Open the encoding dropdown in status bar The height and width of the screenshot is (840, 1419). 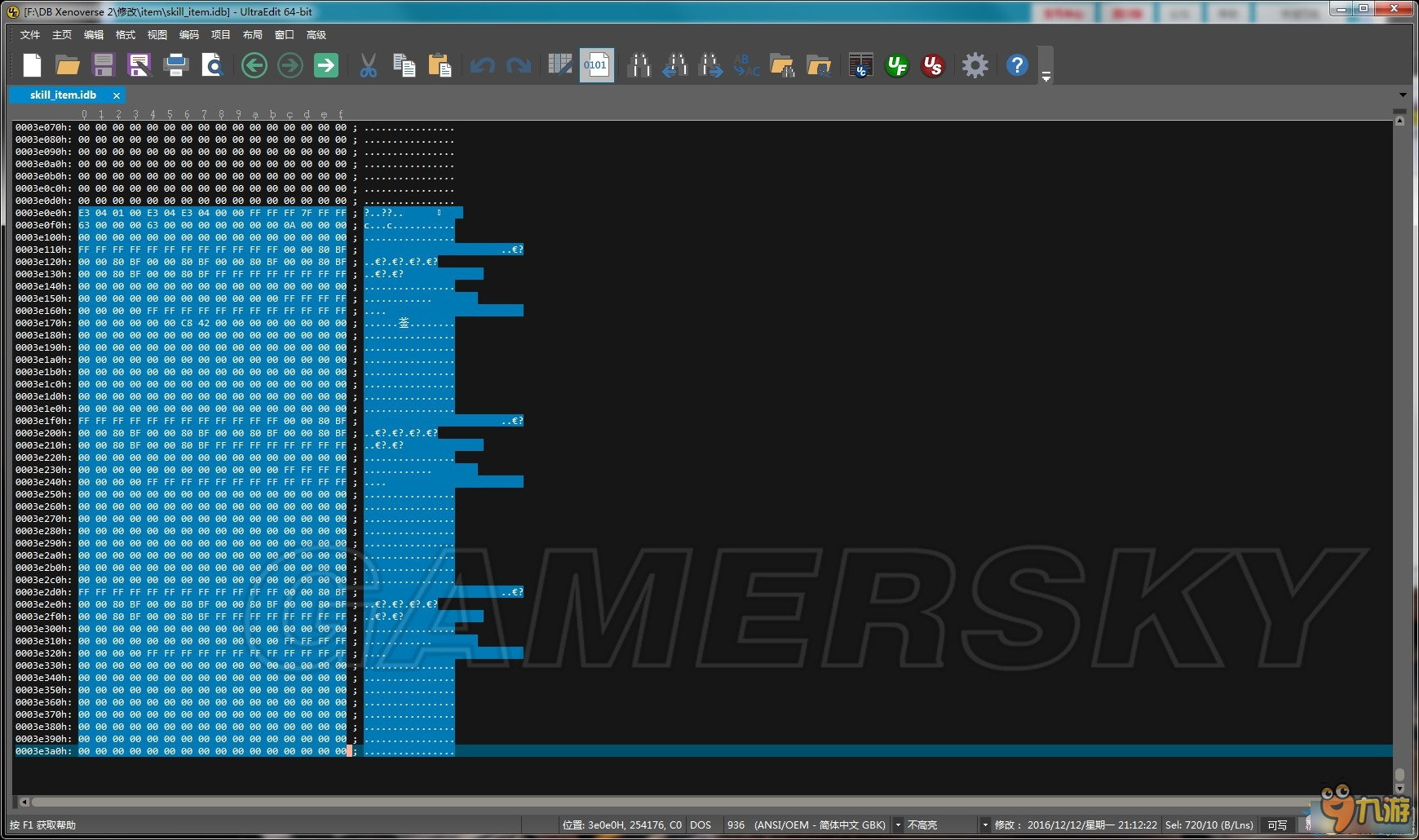click(x=899, y=825)
